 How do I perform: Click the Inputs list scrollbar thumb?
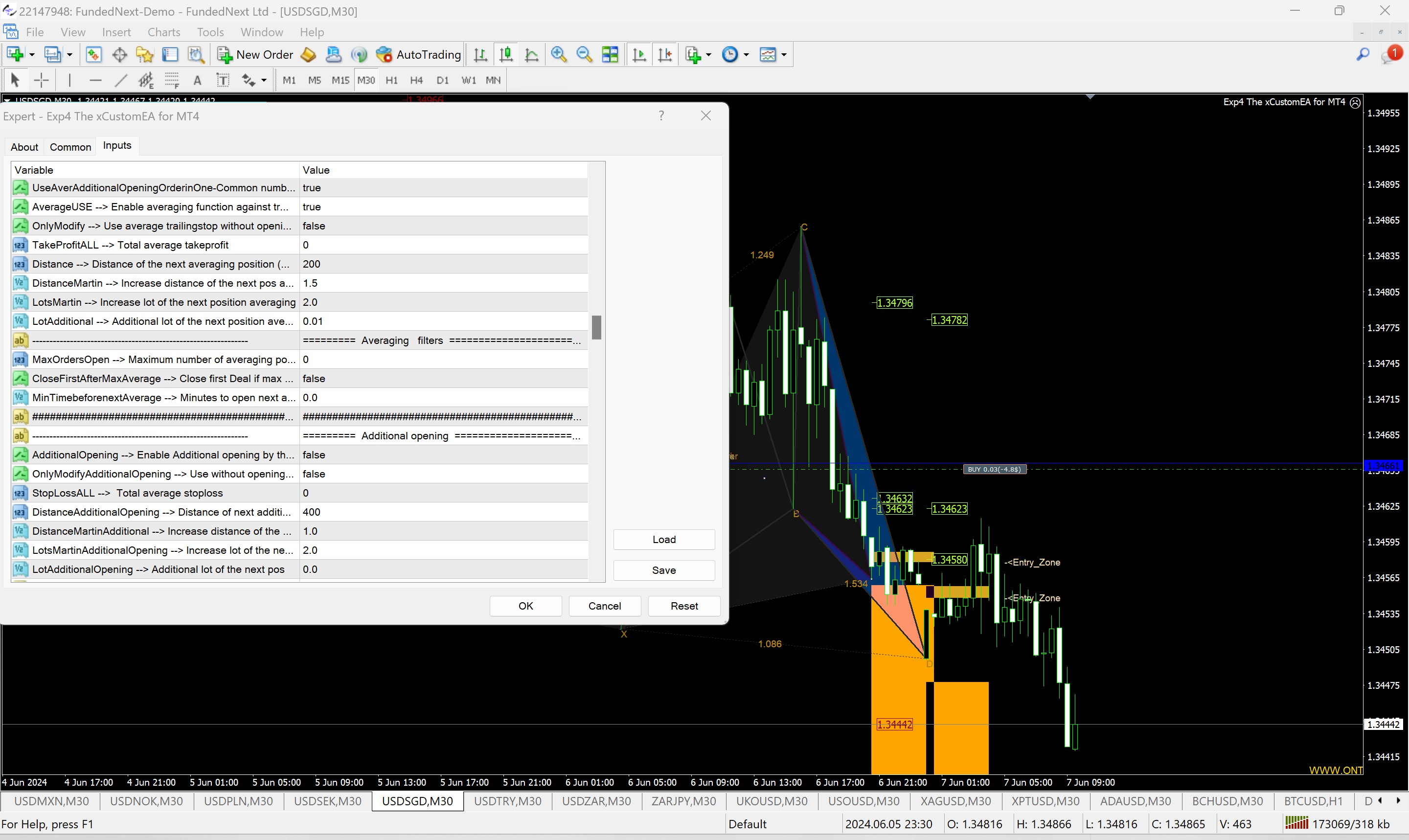coord(596,327)
